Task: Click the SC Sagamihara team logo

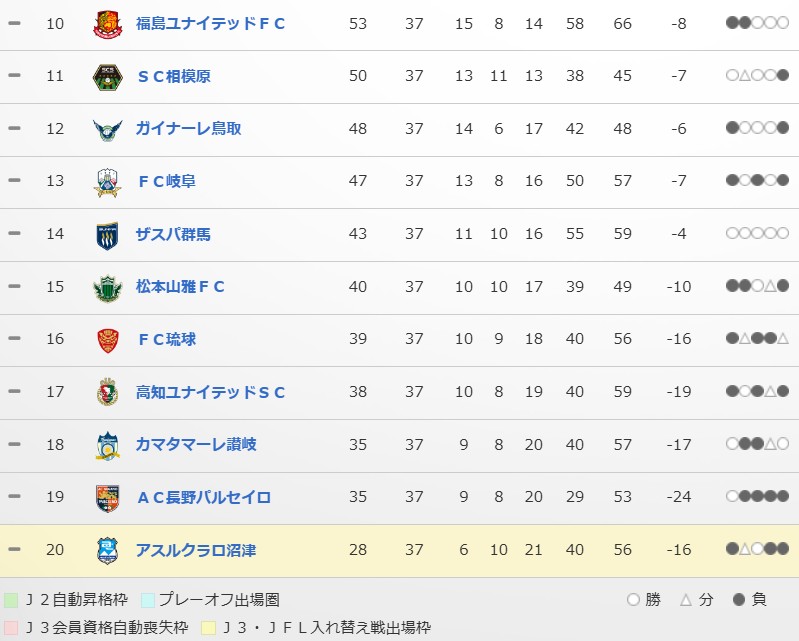Action: 107,76
